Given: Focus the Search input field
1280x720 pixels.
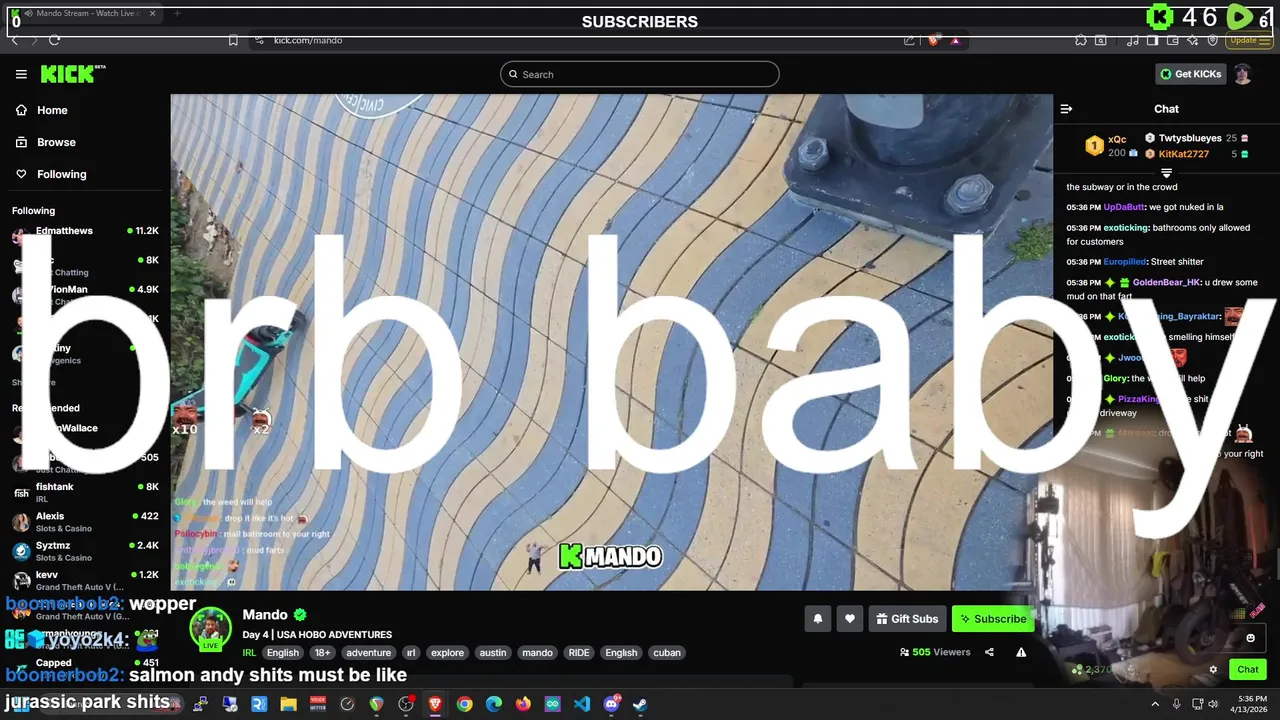Looking at the screenshot, I should tap(640, 74).
